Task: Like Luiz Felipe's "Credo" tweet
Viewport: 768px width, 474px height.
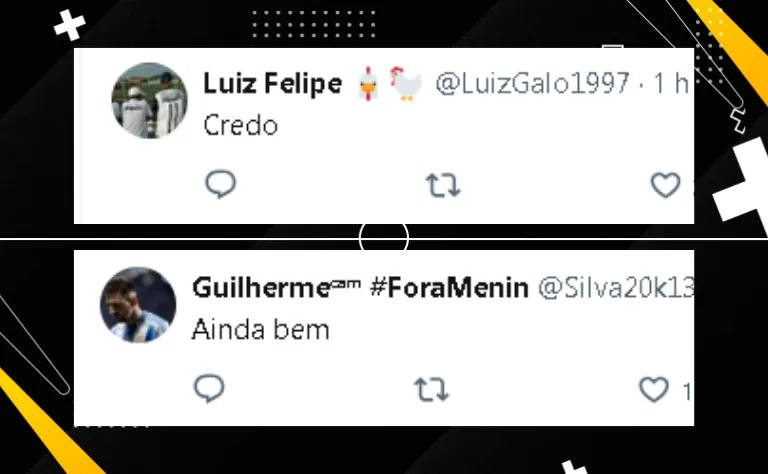Action: coord(665,185)
